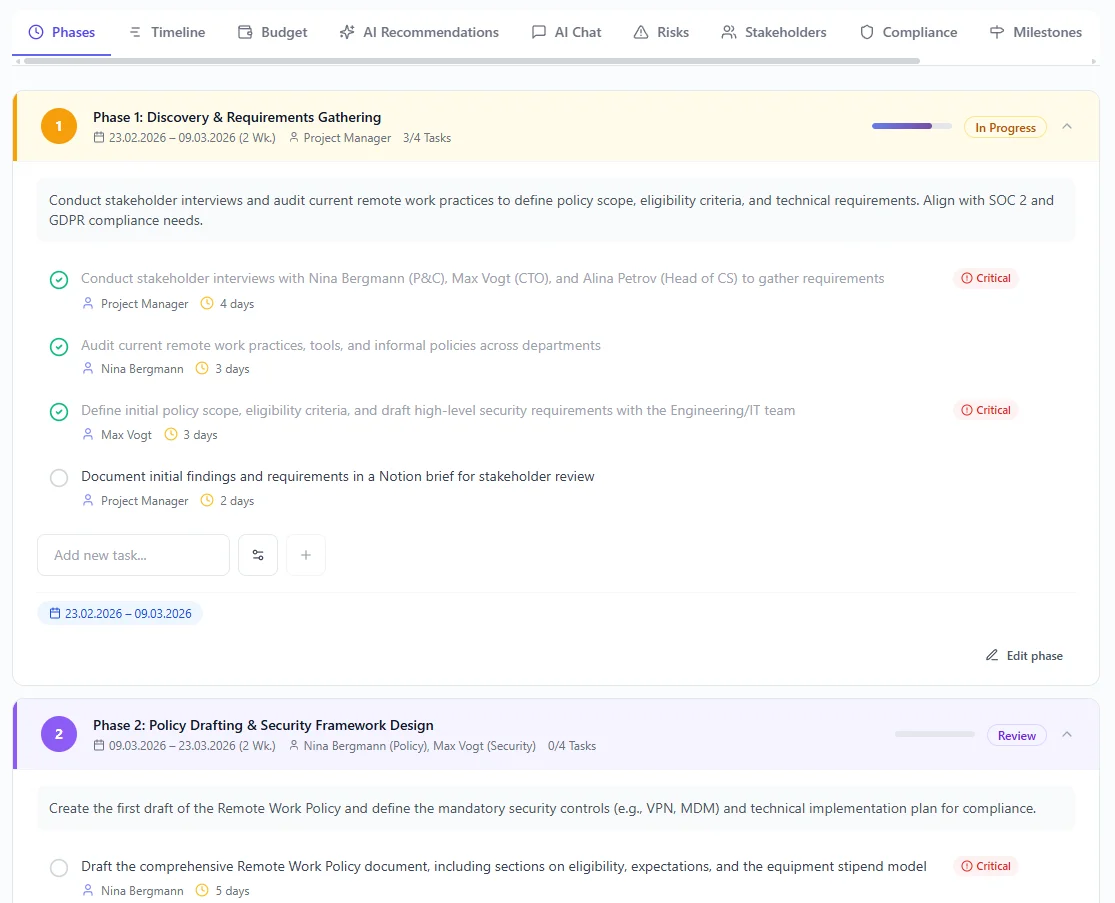Click the Add new task input field
The image size is (1115, 903).
pos(133,555)
